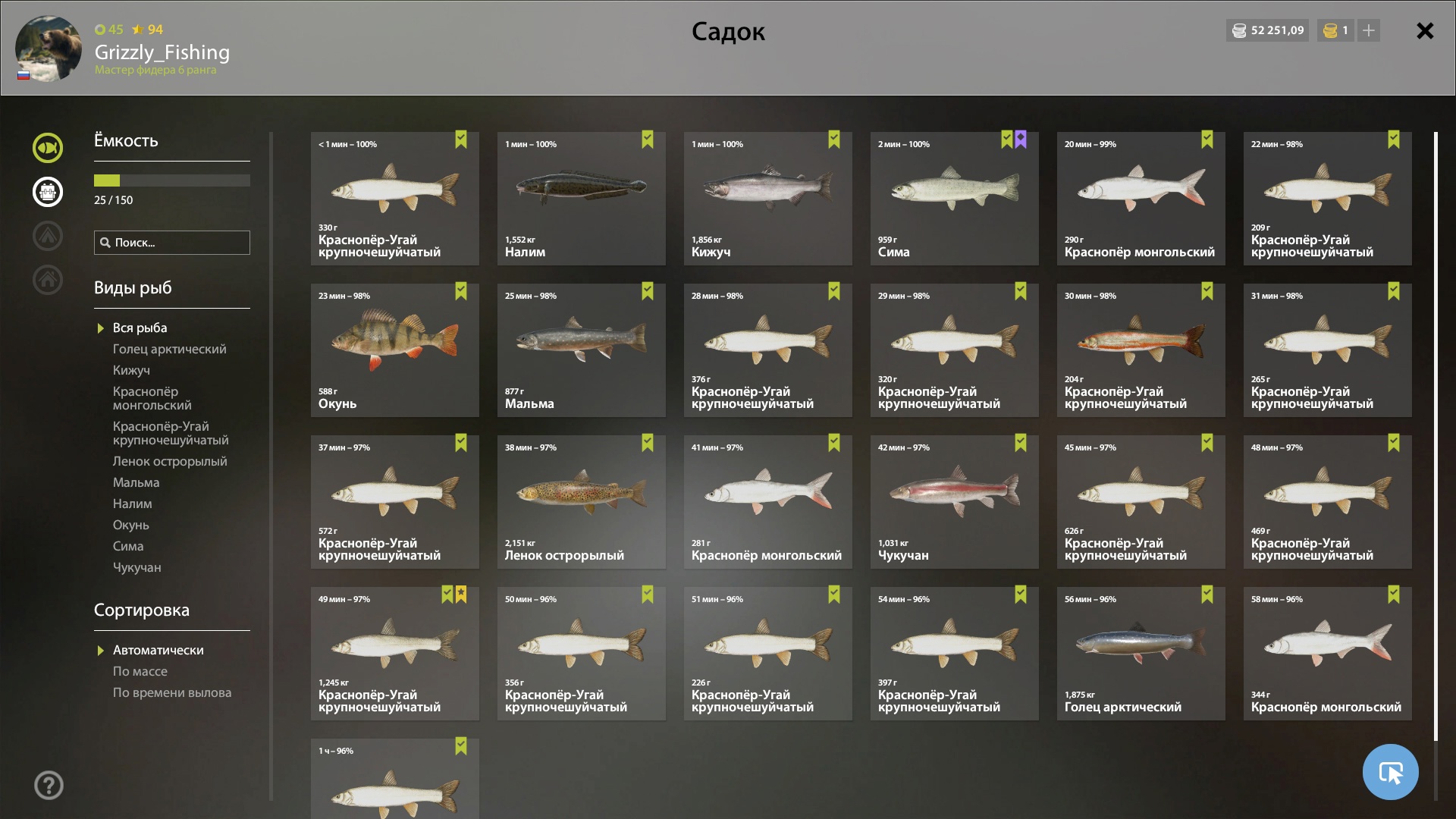Screen dimensions: 1456x819
Task: Select the second round sidebar cage icon
Action: 48,192
